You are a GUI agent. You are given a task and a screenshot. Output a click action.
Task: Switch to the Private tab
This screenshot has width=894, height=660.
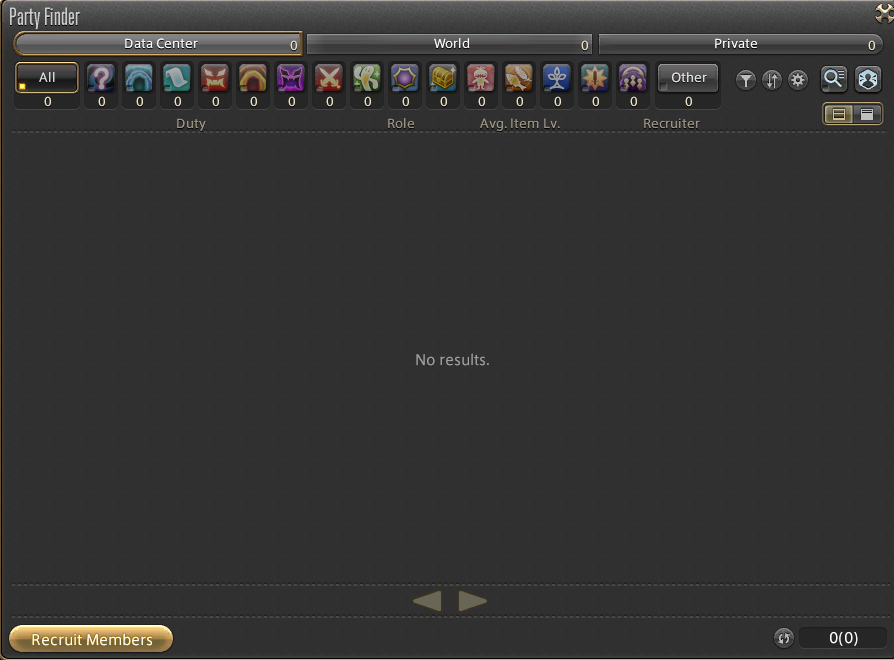pos(739,44)
